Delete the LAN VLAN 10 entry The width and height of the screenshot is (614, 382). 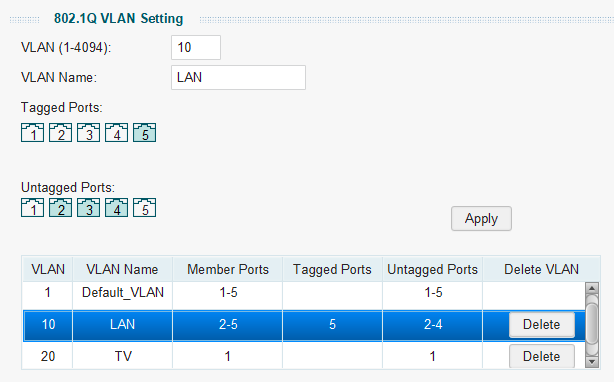pos(542,324)
